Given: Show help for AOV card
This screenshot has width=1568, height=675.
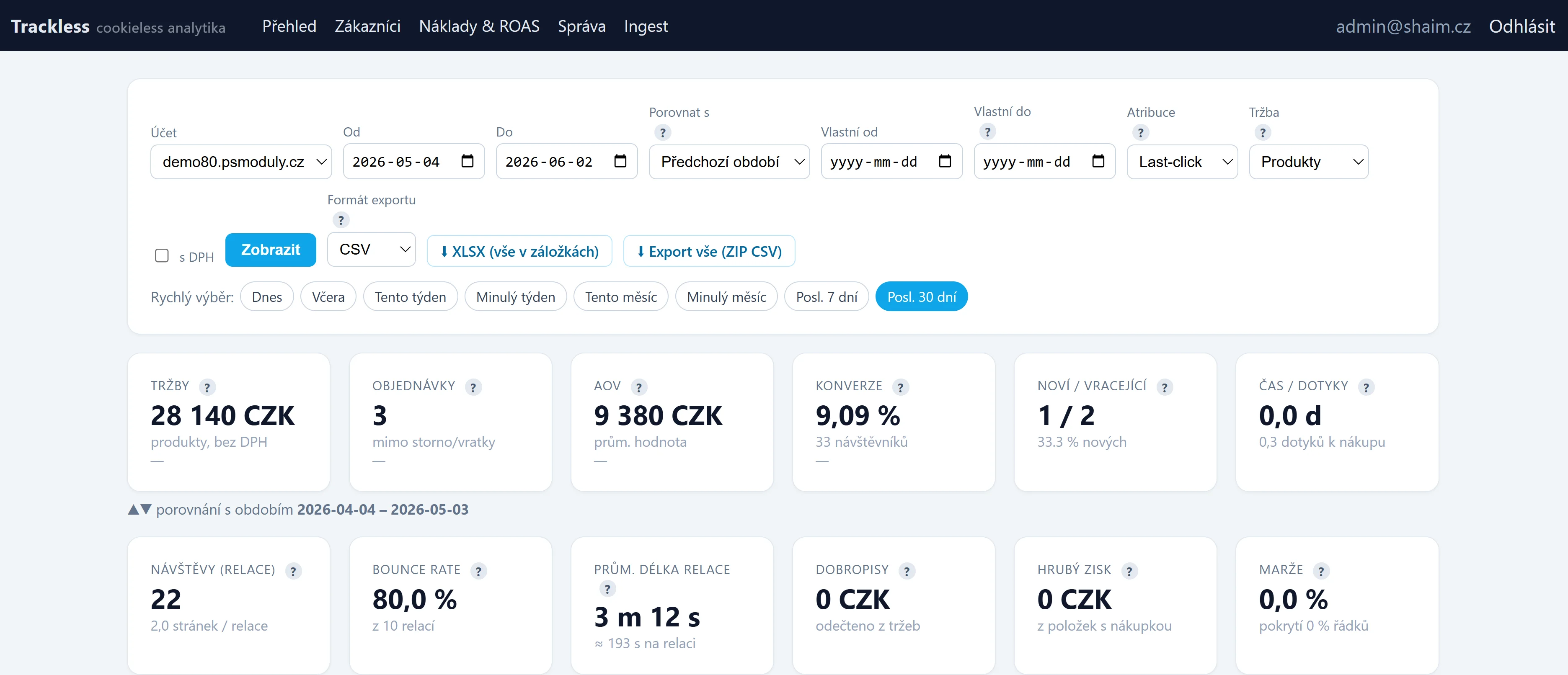Looking at the screenshot, I should [638, 387].
